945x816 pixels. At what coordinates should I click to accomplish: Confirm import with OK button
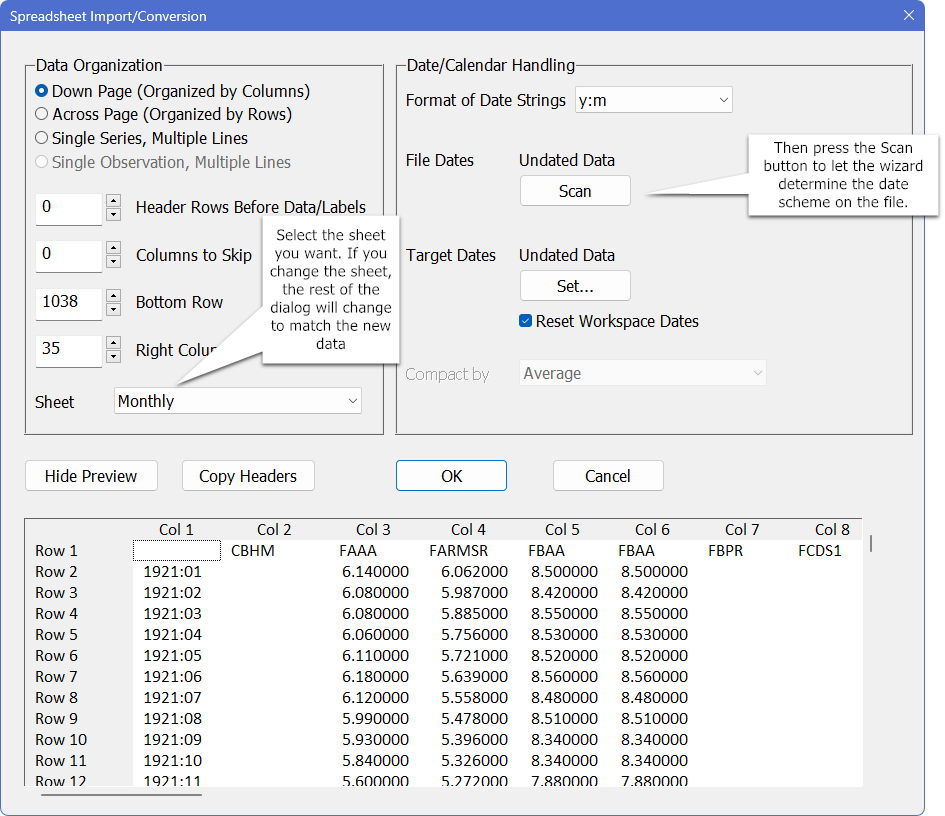[451, 476]
